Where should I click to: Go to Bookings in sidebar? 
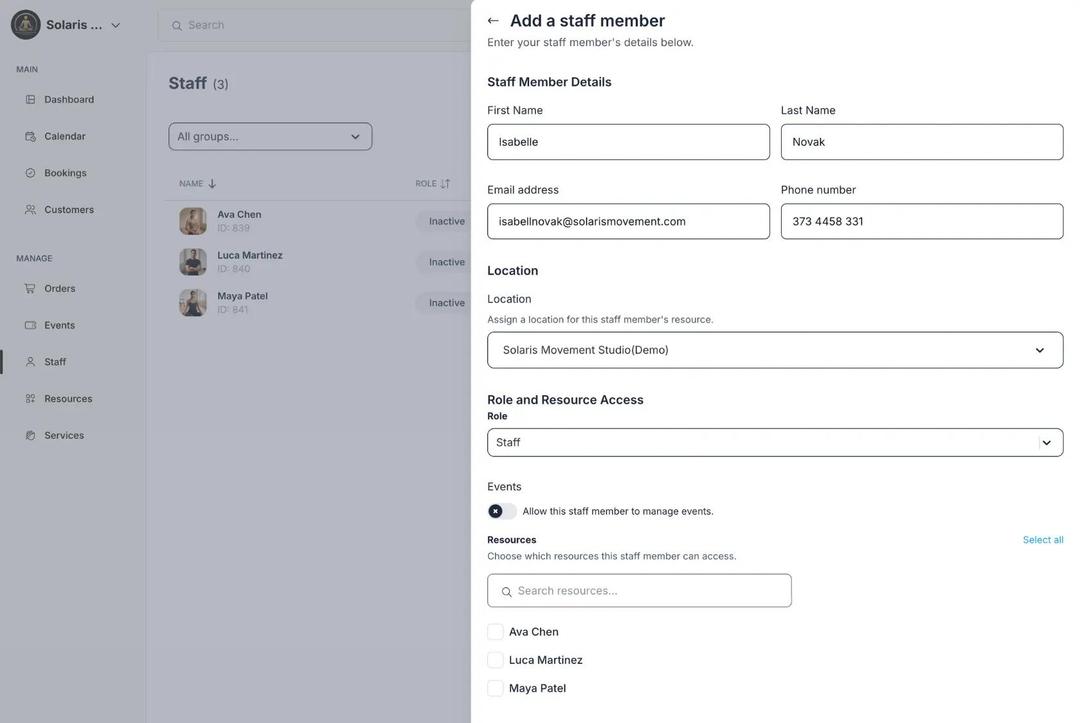pos(65,173)
